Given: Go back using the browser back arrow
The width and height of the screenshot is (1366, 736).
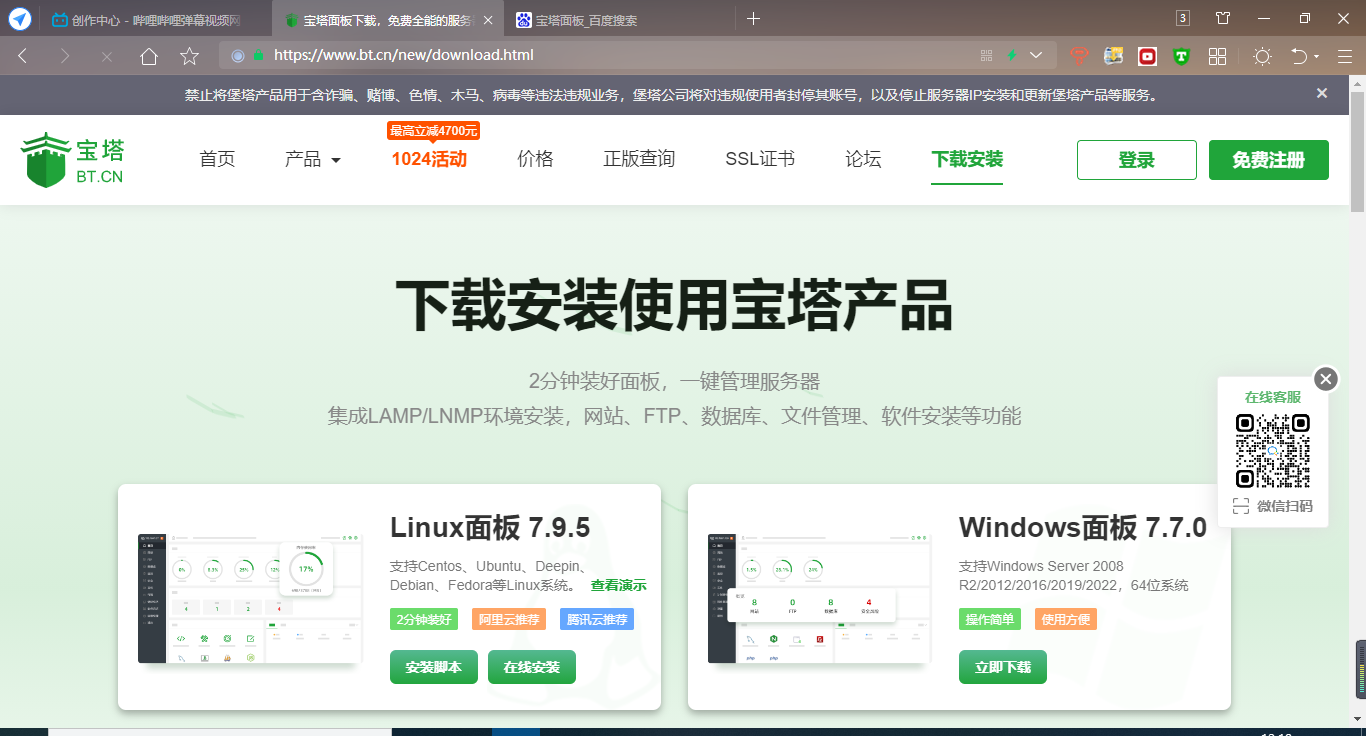Looking at the screenshot, I should 22,56.
